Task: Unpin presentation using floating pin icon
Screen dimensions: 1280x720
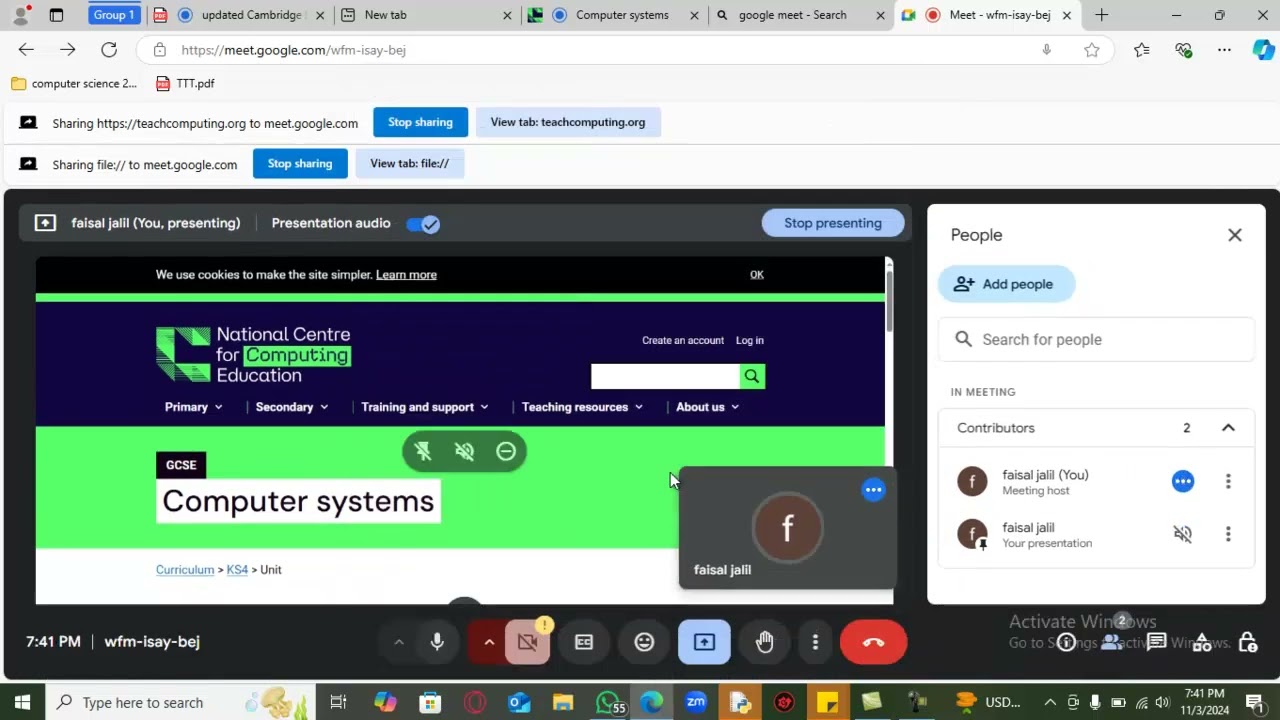Action: [423, 451]
